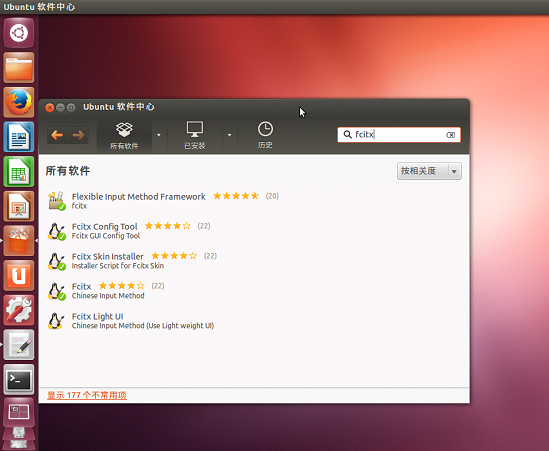Show the 已安装 installed software view

coord(195,136)
